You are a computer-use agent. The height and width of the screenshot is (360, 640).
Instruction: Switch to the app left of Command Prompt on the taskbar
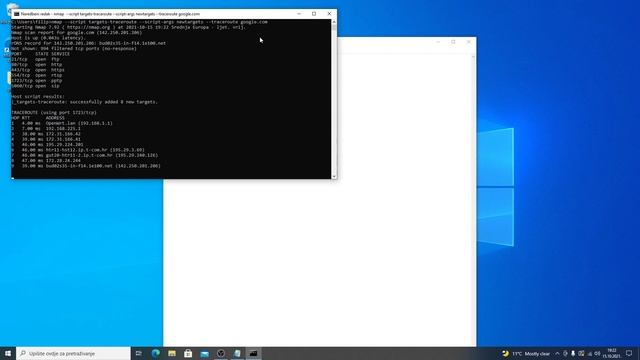click(237, 353)
